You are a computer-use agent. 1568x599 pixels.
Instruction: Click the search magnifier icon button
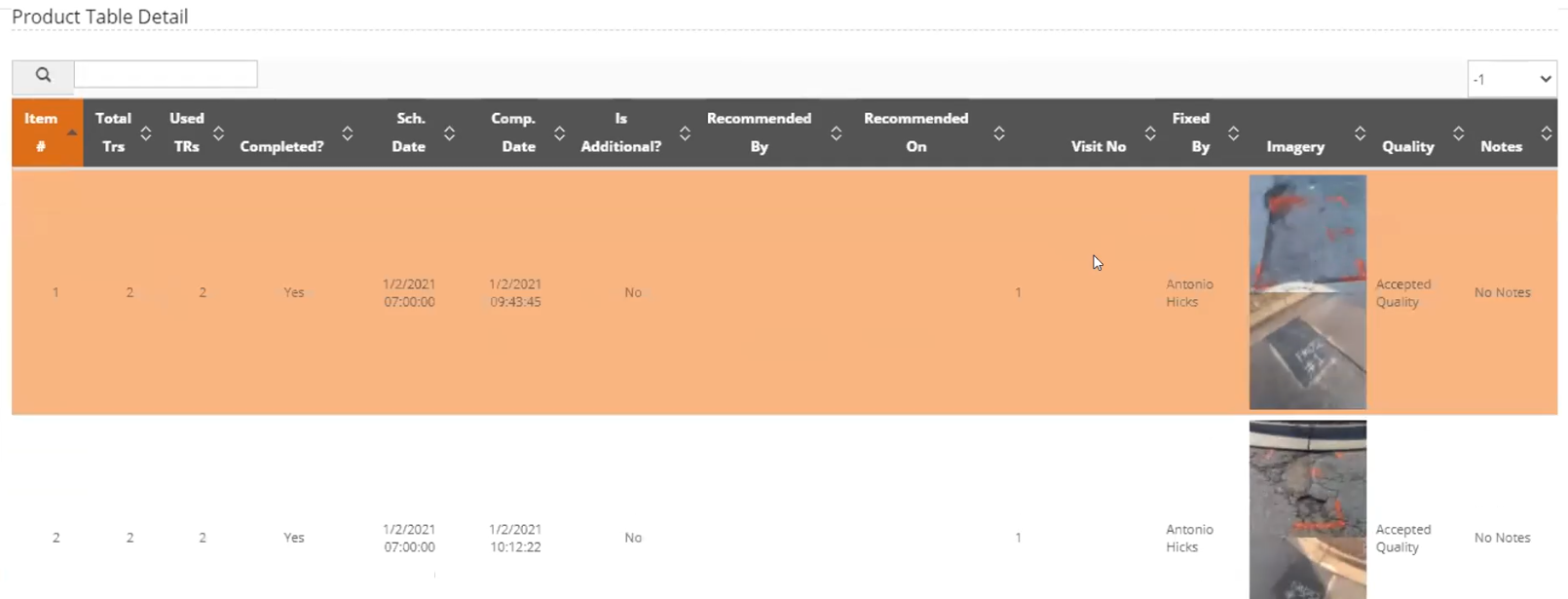pos(43,75)
